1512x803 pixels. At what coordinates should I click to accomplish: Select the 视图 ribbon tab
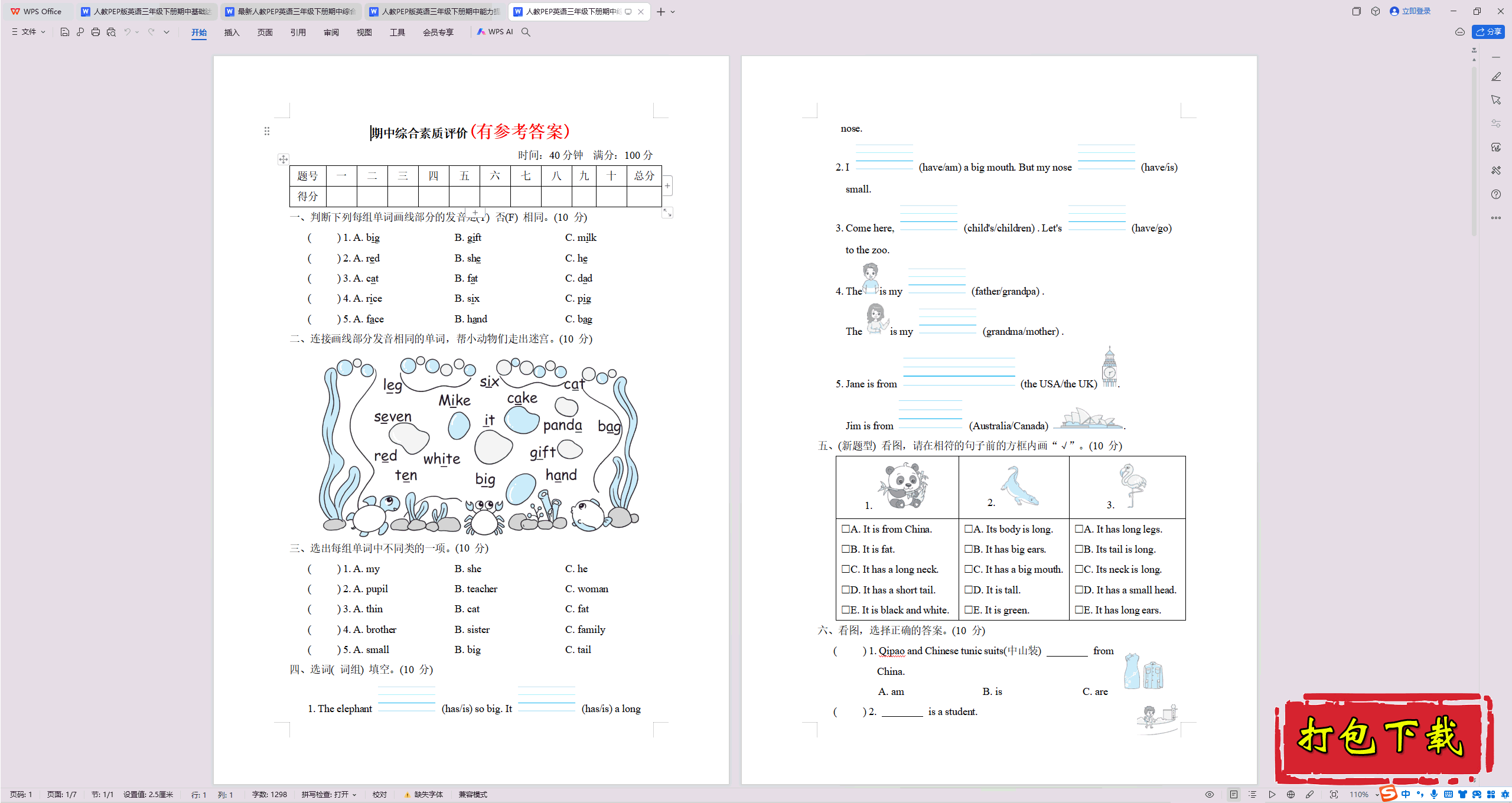pos(364,32)
